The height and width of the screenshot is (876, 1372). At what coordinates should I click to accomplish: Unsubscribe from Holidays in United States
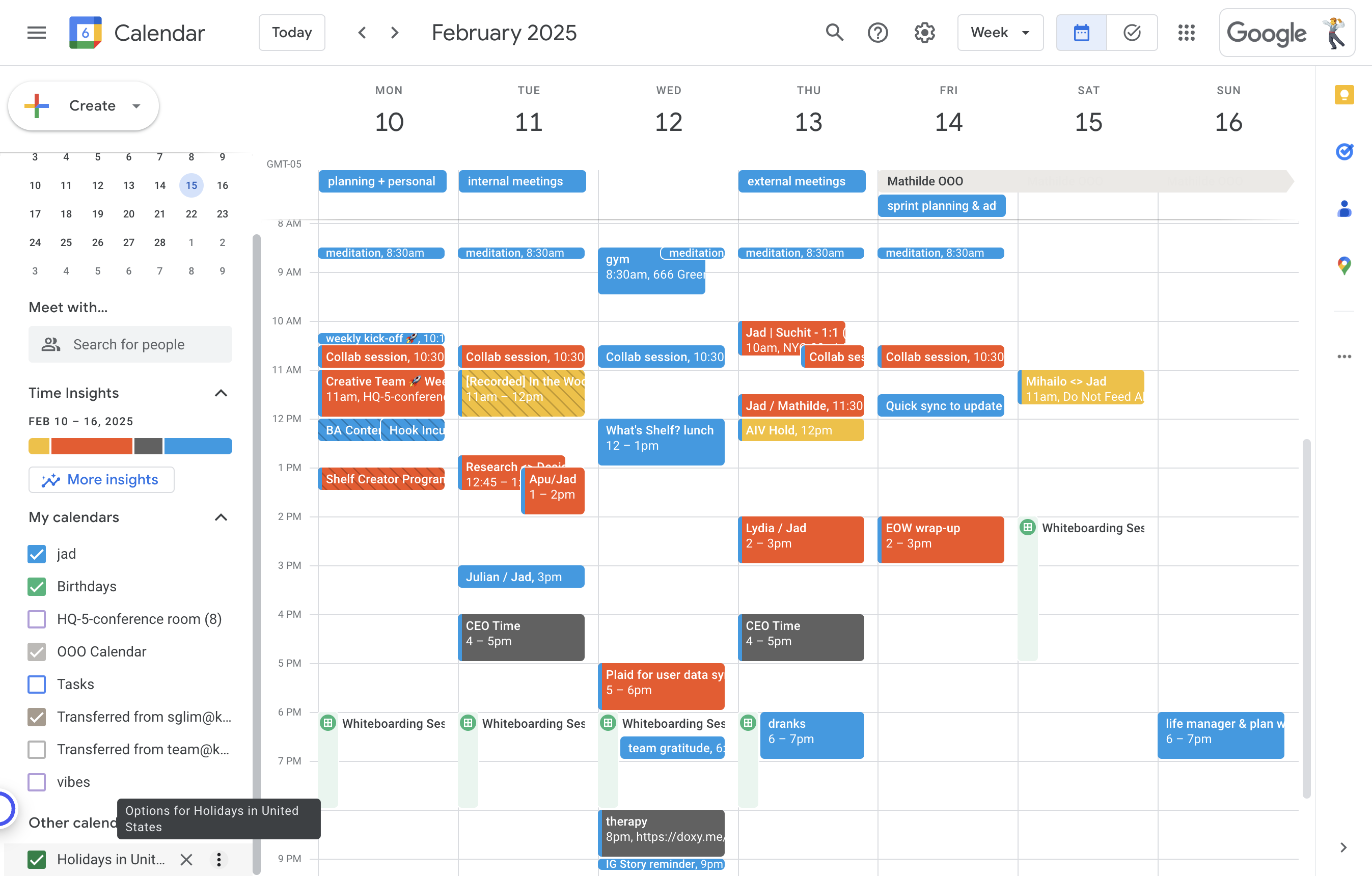186,859
